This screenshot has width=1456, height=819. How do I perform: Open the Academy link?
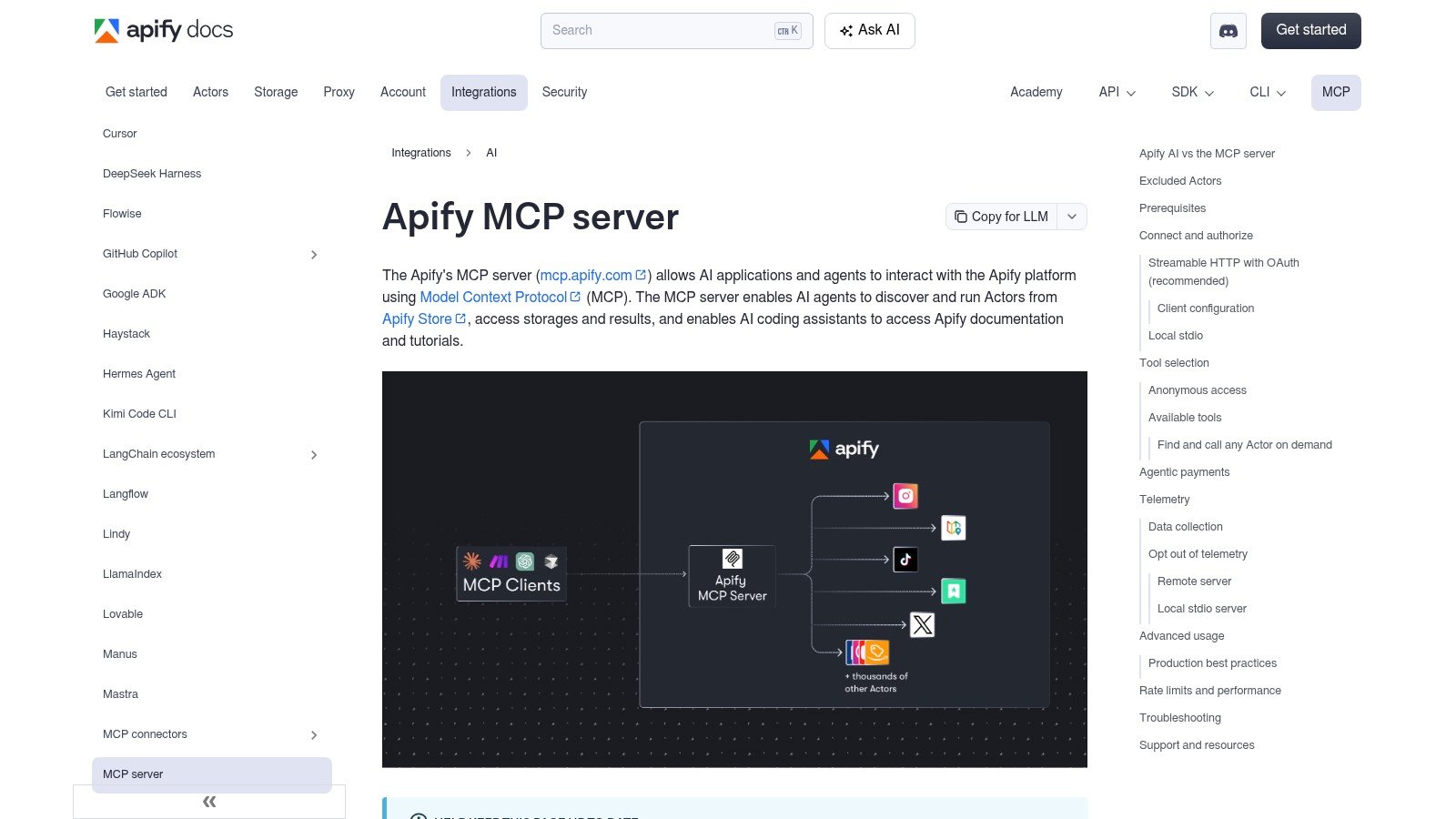1036,93
